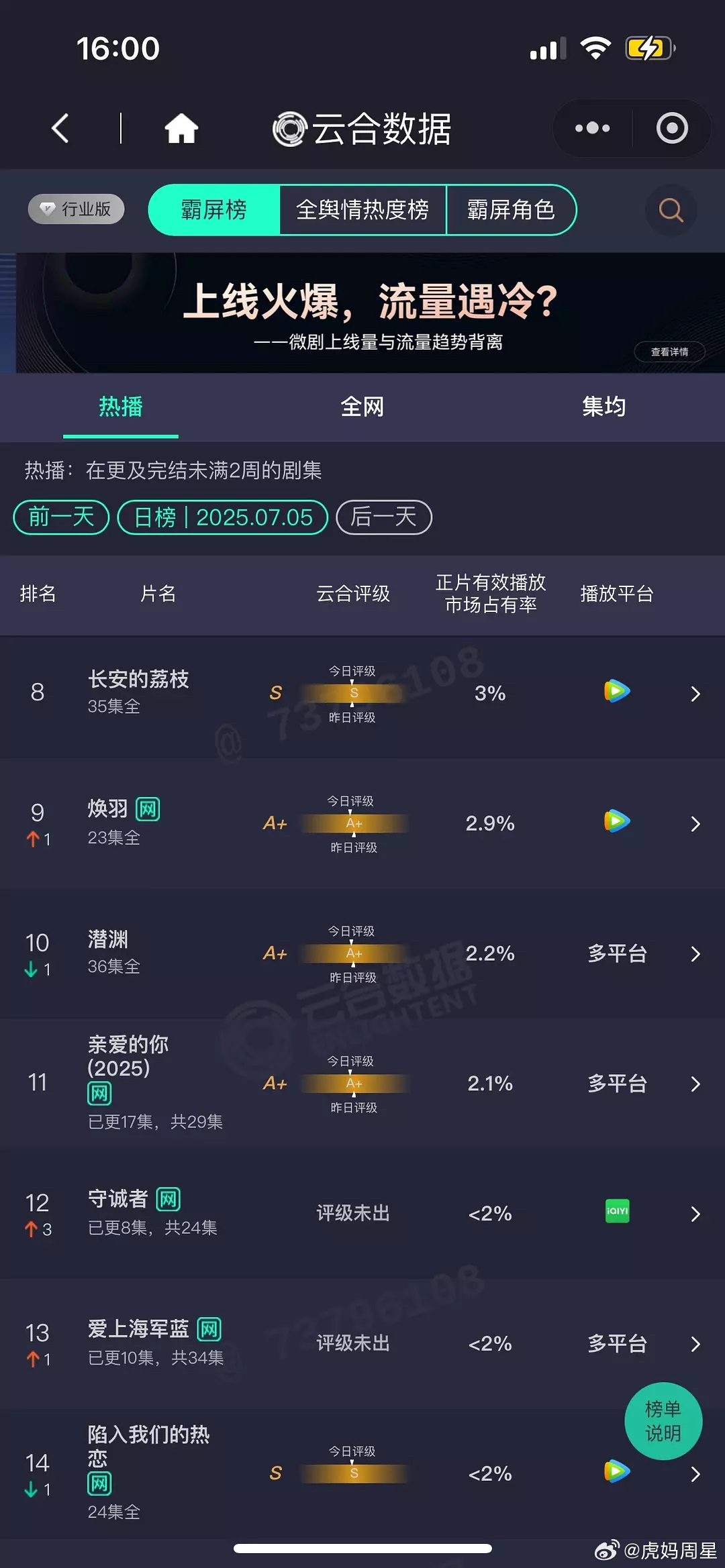
Task: Switch to the 全网 tab
Action: (x=362, y=407)
